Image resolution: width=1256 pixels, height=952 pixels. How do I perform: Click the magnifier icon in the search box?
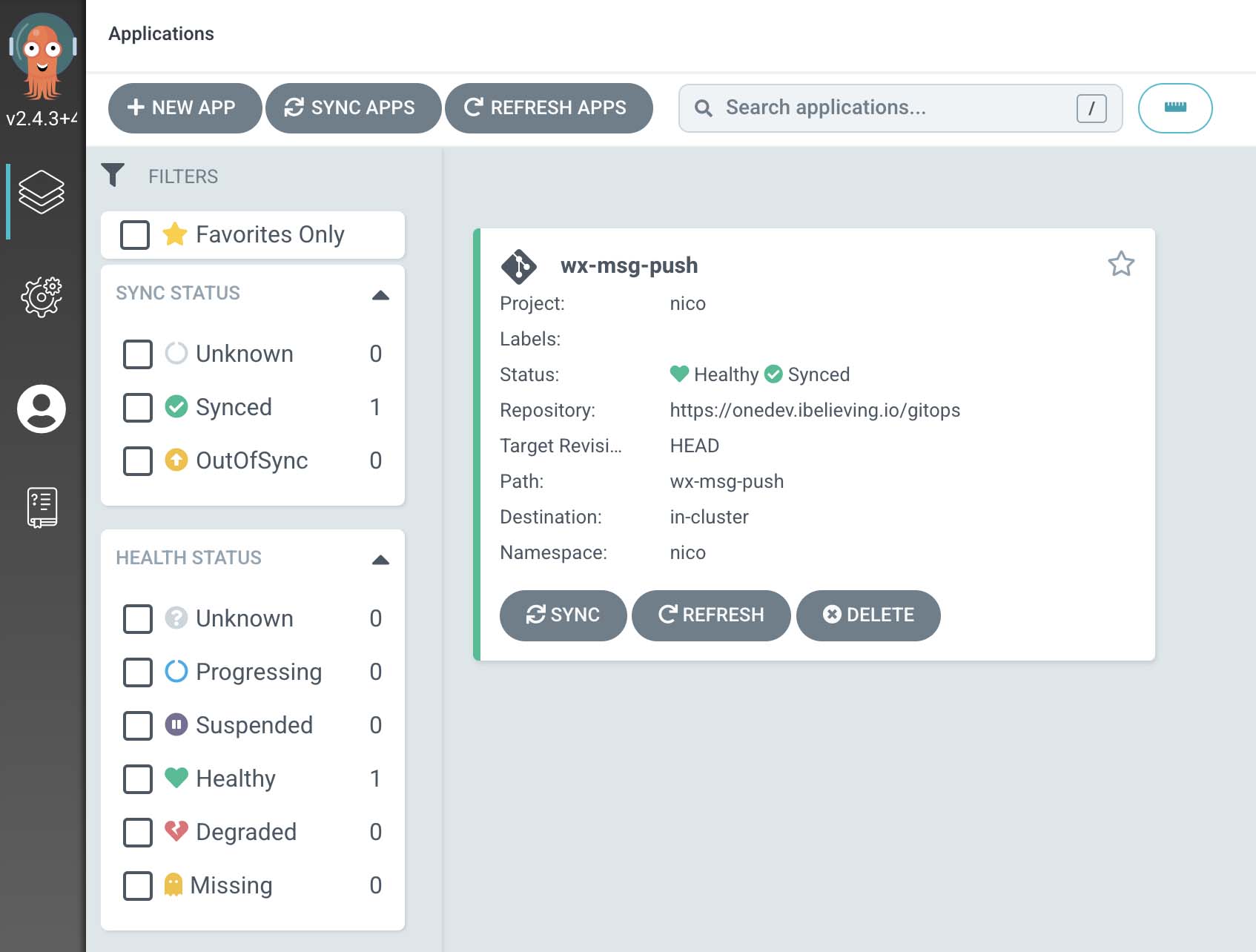(x=704, y=108)
